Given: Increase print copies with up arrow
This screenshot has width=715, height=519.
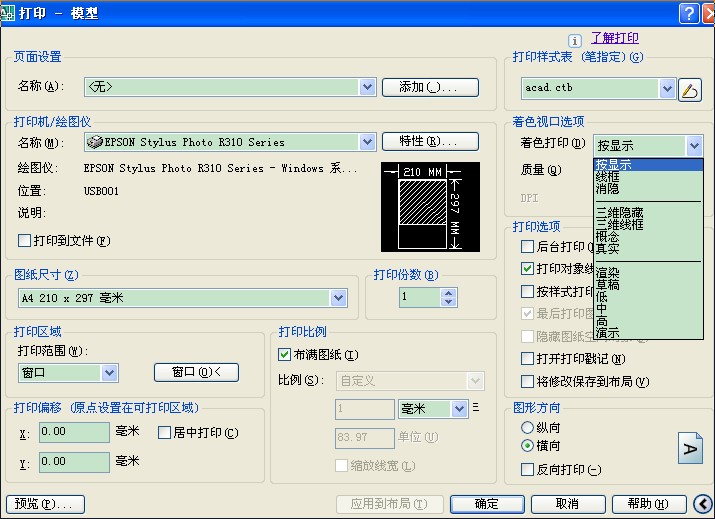Looking at the screenshot, I should (x=449, y=293).
